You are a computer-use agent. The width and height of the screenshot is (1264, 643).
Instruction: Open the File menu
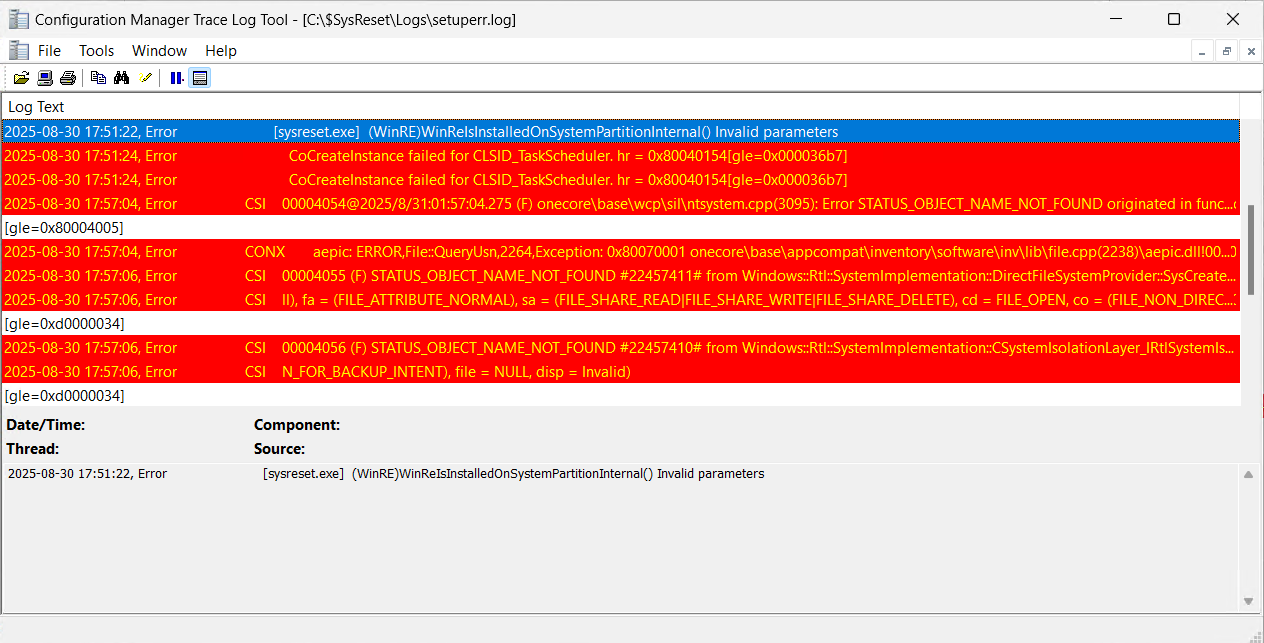[x=49, y=51]
